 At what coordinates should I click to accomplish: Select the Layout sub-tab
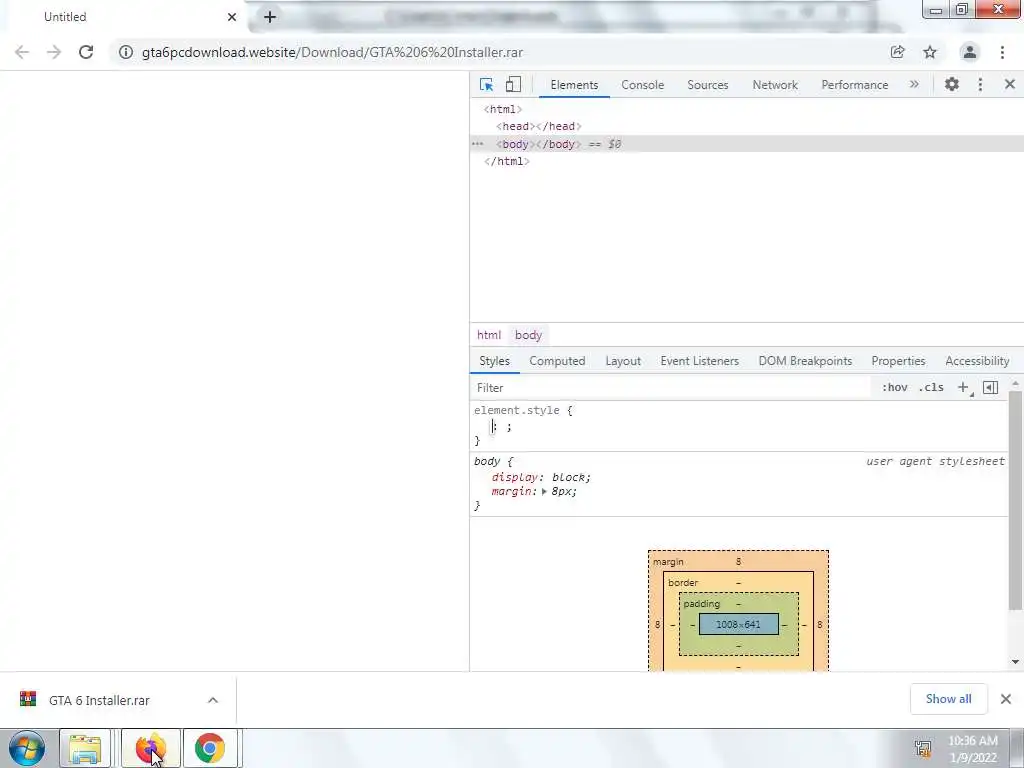pos(623,361)
